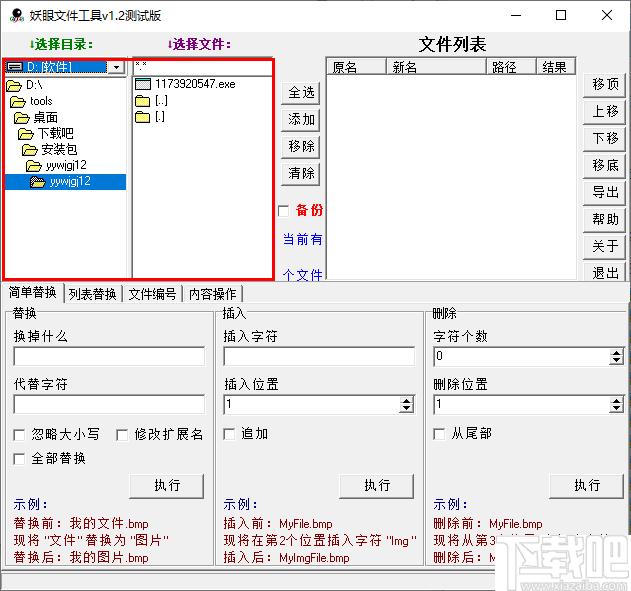Click 执行 in the 替换 group
Image resolution: width=631 pixels, height=591 pixels.
(167, 486)
